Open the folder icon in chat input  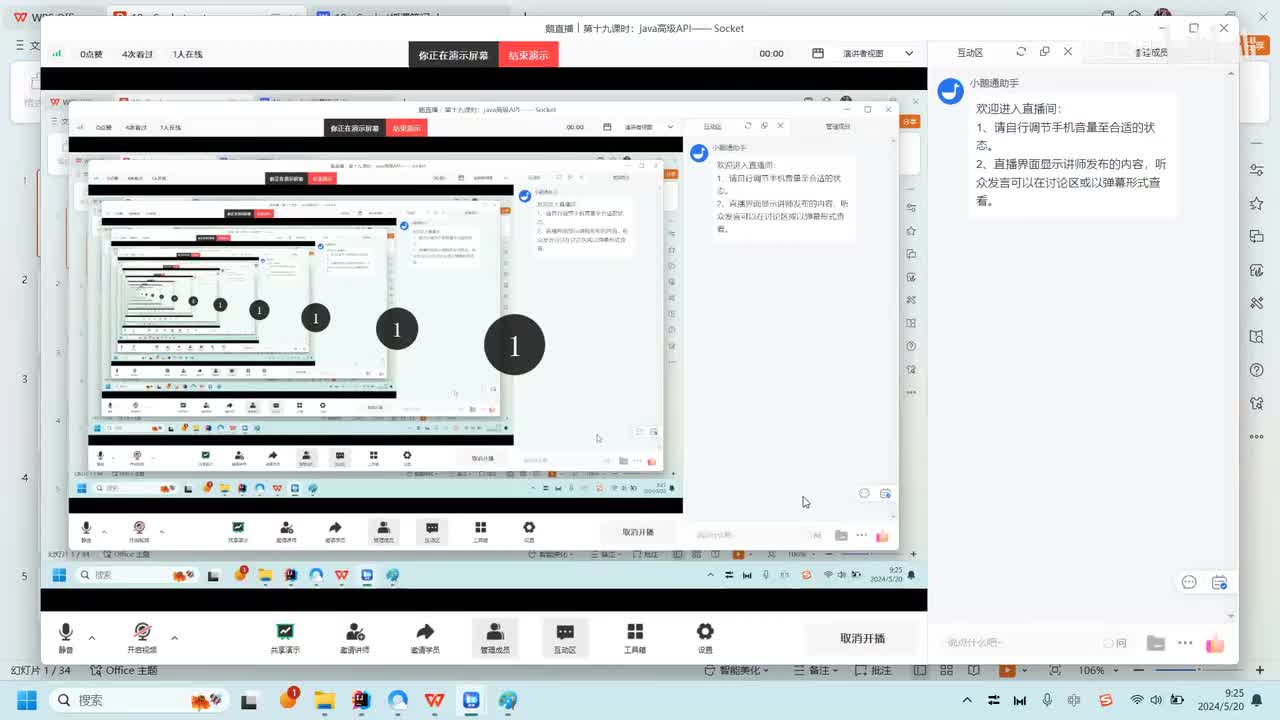click(1156, 643)
